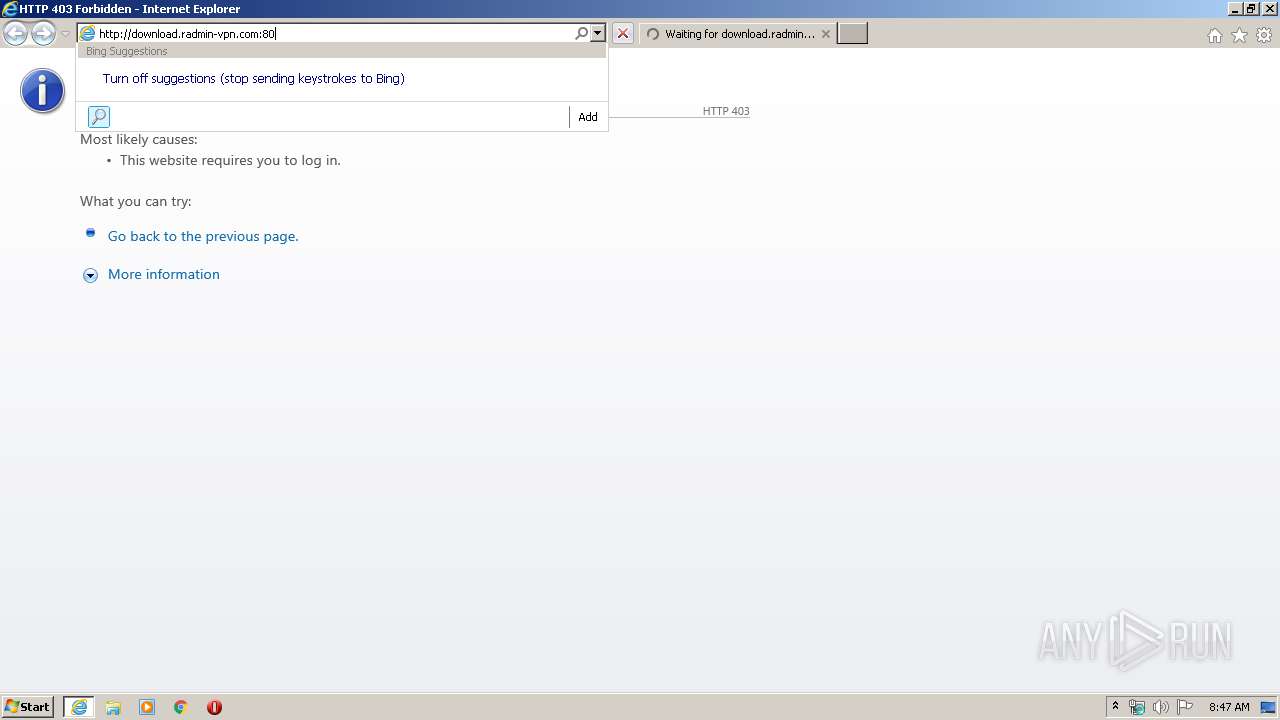Open Action Center flag tray icon

[x=1185, y=707]
